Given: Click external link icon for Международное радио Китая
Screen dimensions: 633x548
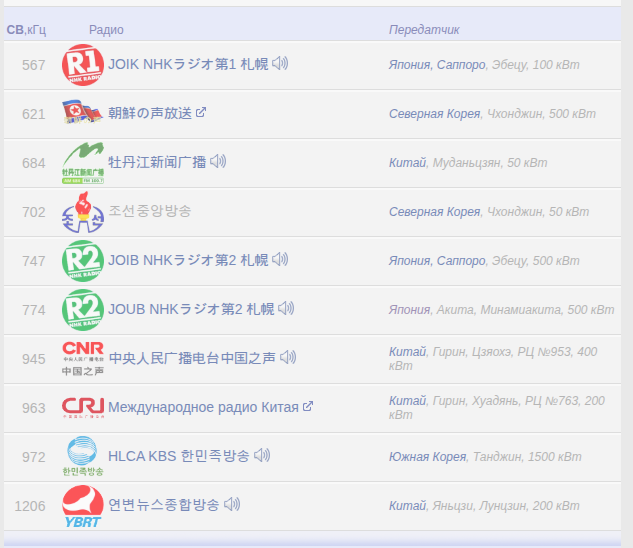Looking at the screenshot, I should pyautogui.click(x=308, y=406).
